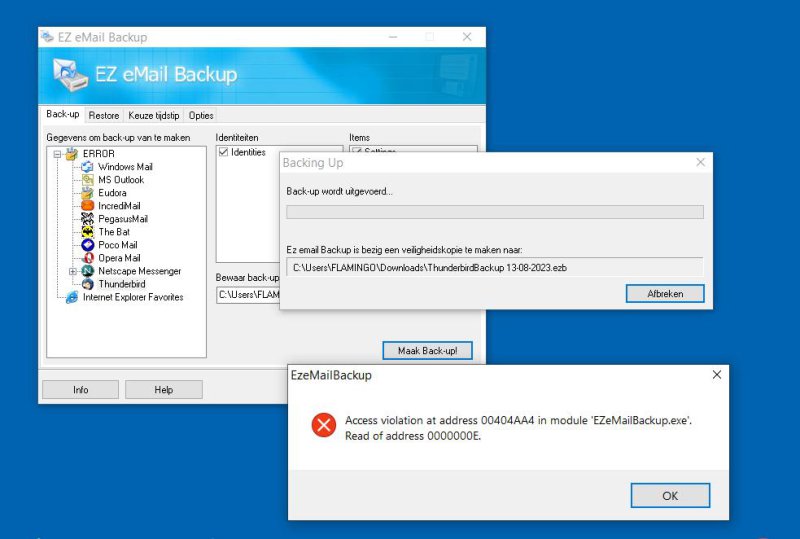This screenshot has width=800, height=539.
Task: Select the Windows Mail icon in tree
Action: tap(88, 167)
